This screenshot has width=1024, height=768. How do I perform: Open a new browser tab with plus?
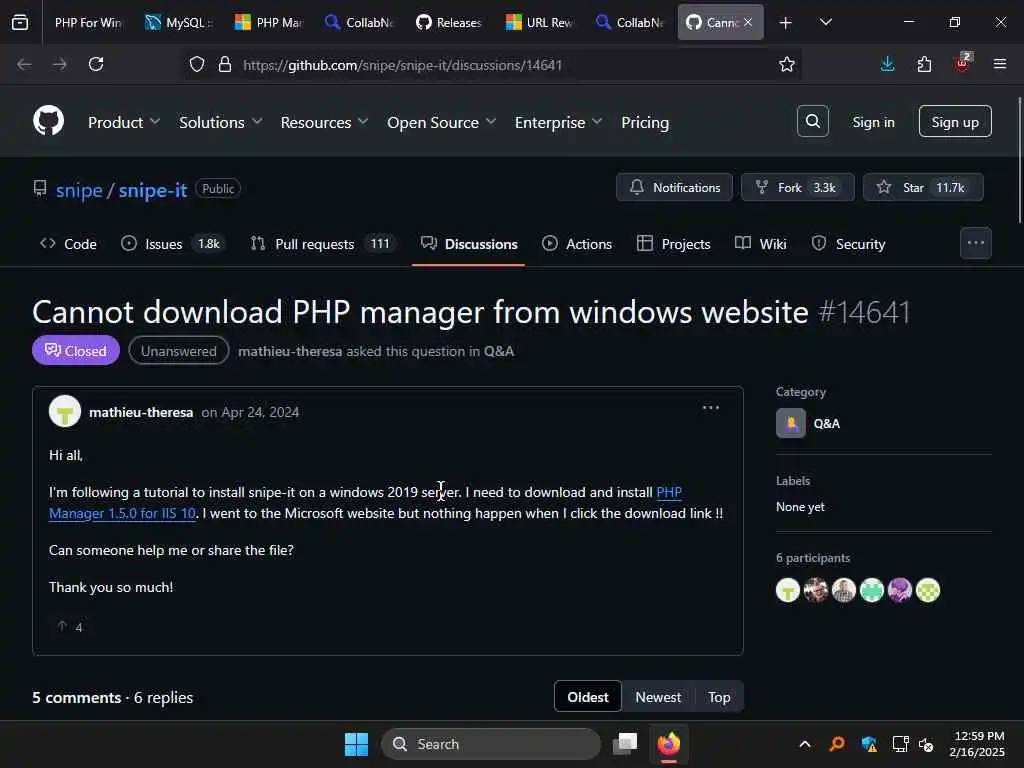785,23
